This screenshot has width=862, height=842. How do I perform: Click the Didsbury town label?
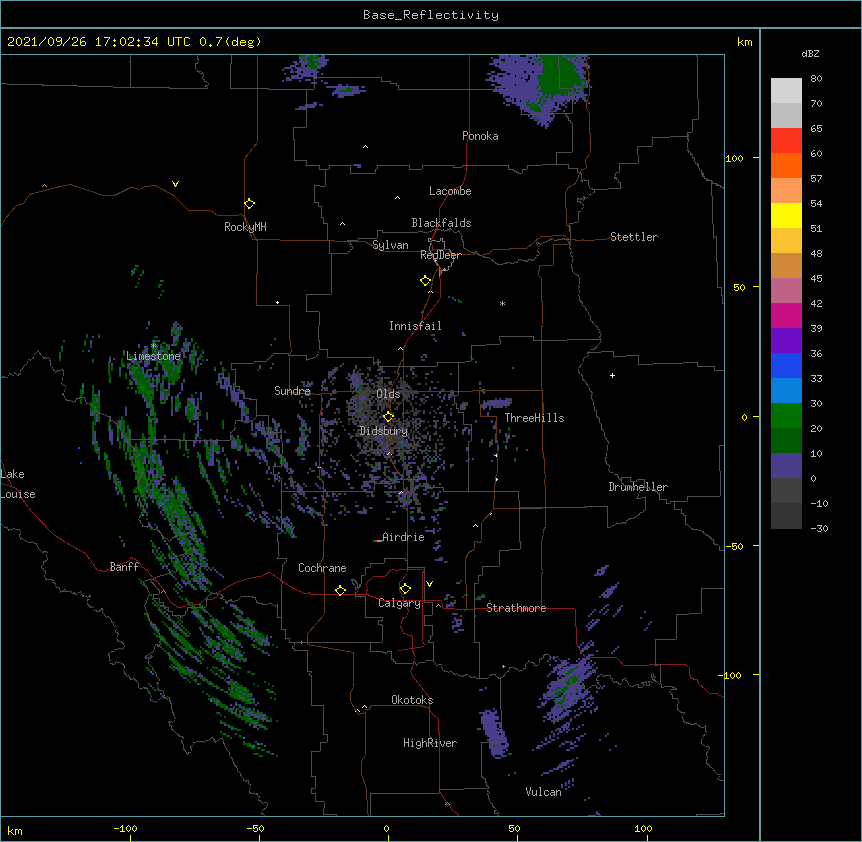click(384, 431)
